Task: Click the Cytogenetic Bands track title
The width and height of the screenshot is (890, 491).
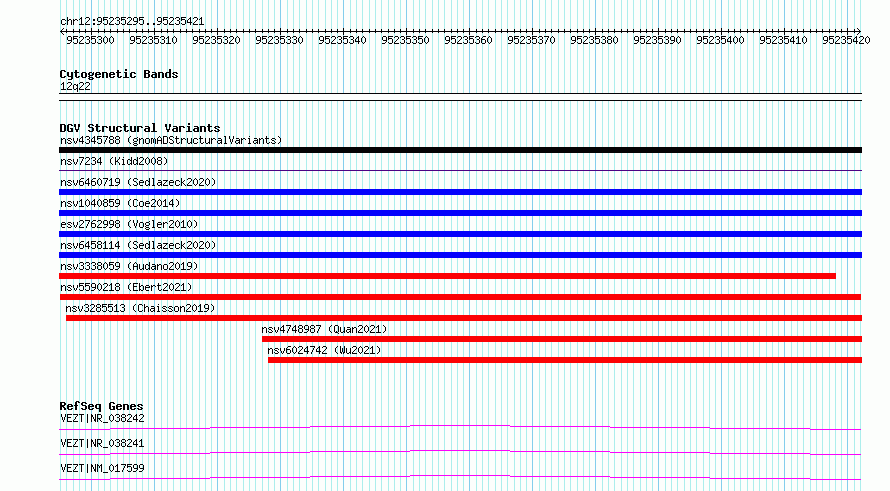Action: click(x=119, y=74)
